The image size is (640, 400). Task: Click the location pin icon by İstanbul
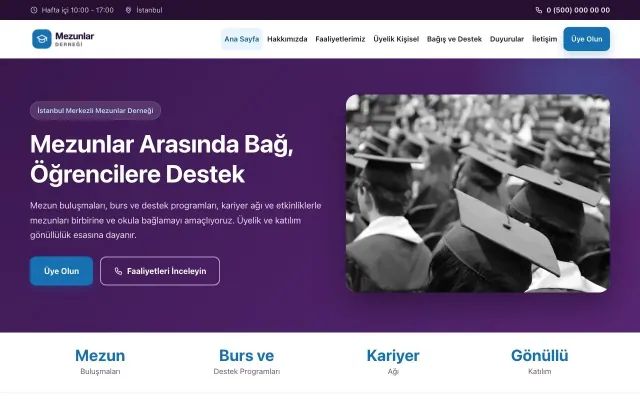tap(128, 10)
